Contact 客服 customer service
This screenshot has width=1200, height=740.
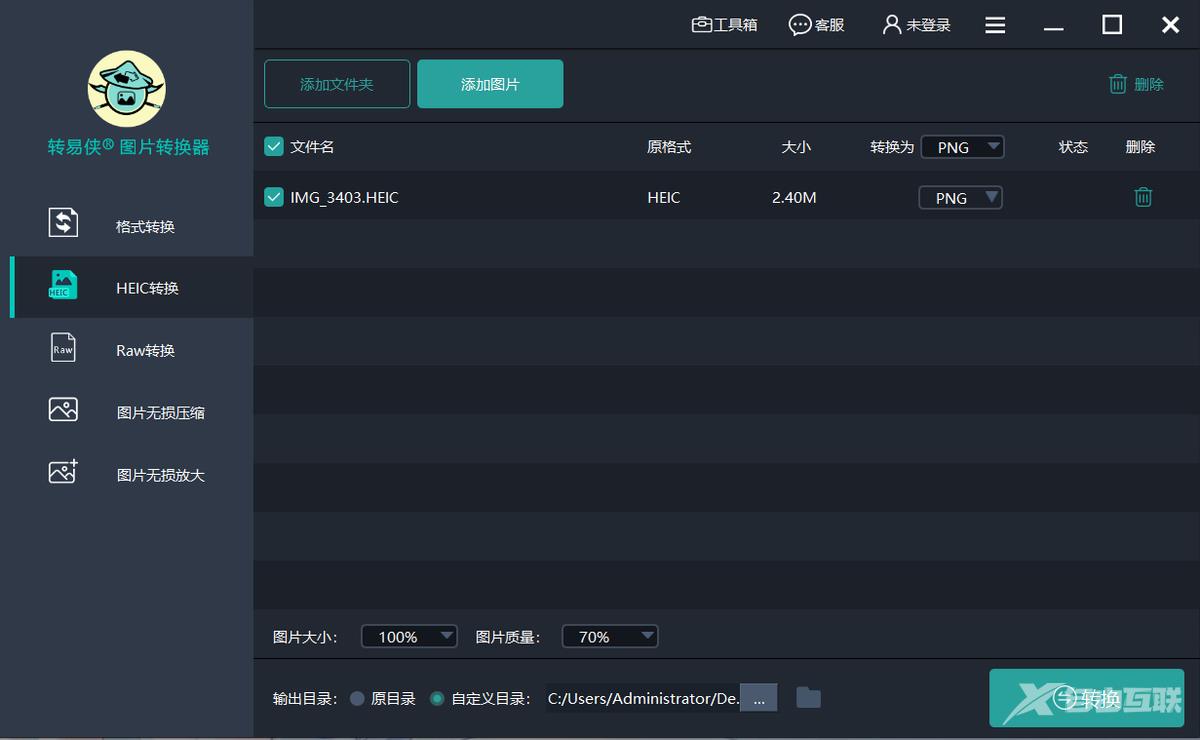point(816,25)
